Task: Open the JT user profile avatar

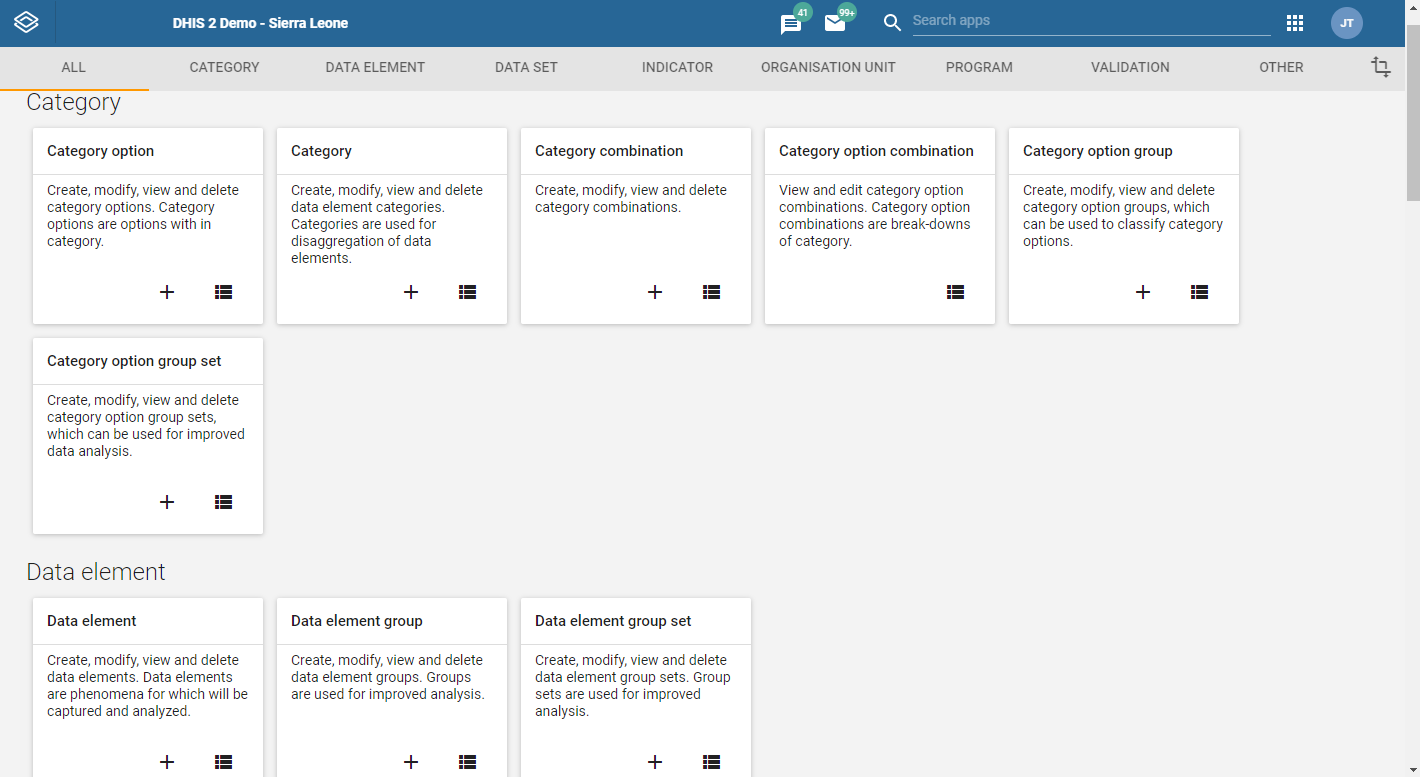Action: click(1347, 23)
